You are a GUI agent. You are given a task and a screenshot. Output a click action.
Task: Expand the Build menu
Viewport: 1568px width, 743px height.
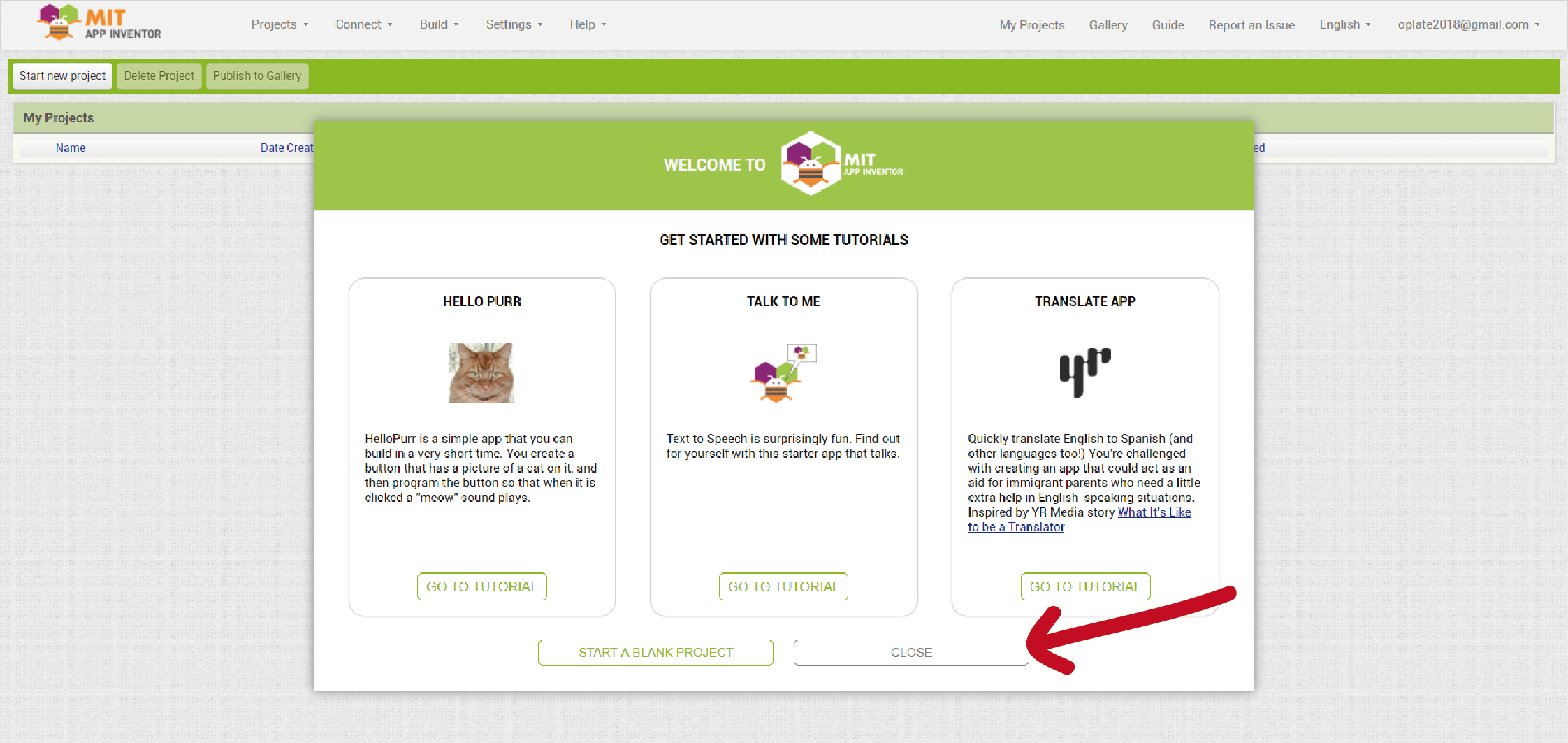coord(439,24)
